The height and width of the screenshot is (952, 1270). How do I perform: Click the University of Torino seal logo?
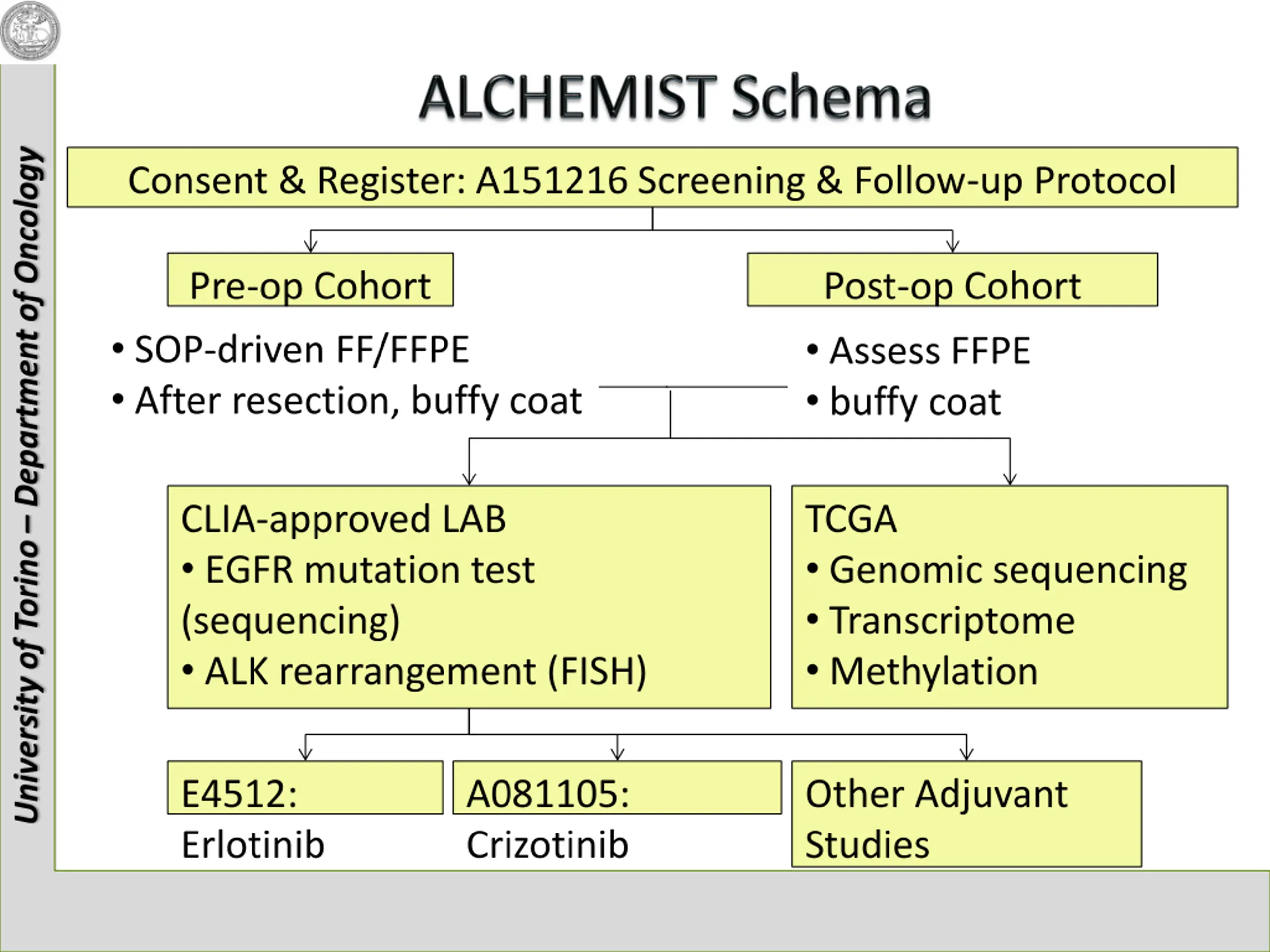tap(30, 30)
